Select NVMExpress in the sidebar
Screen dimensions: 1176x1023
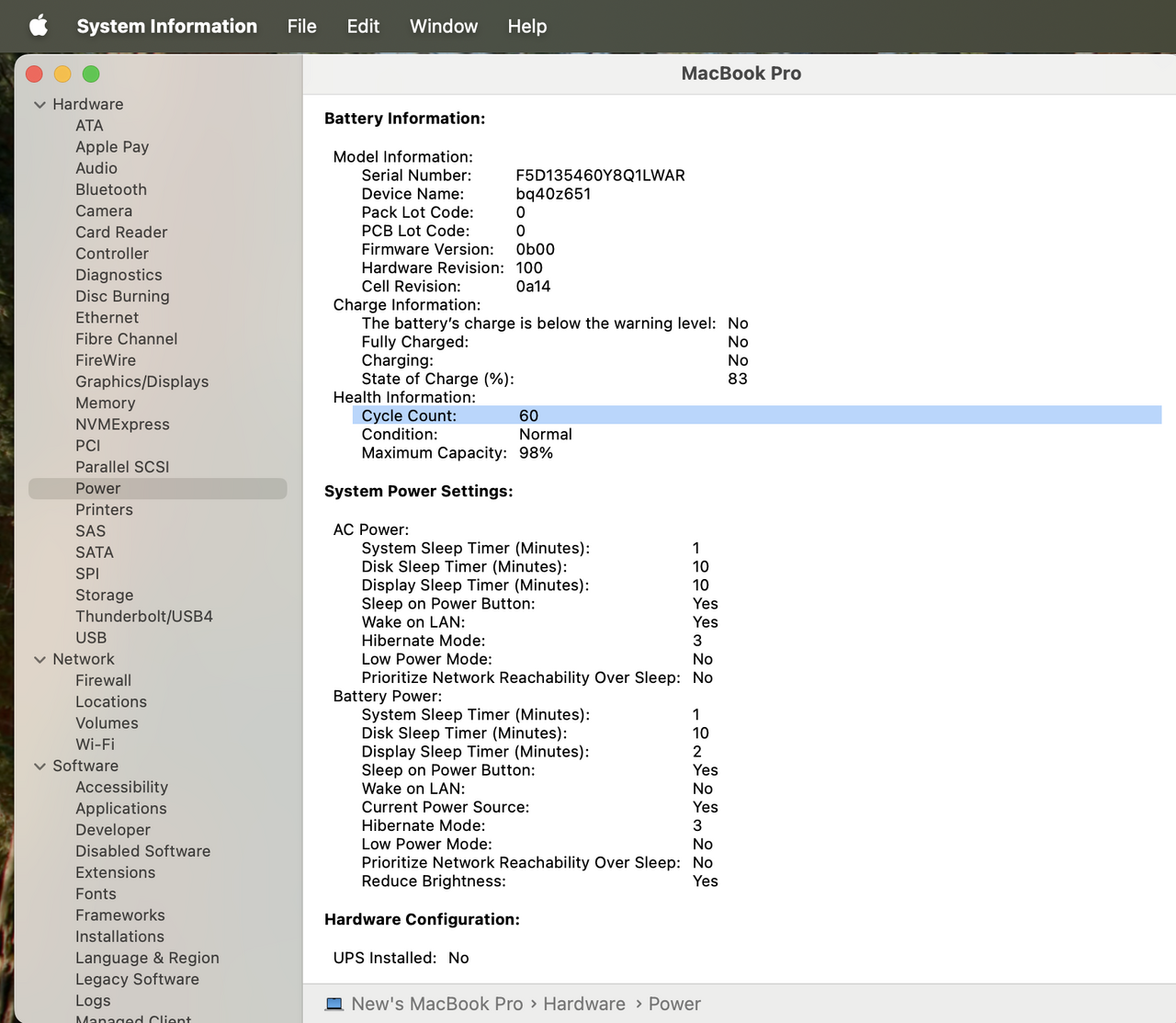122,425
